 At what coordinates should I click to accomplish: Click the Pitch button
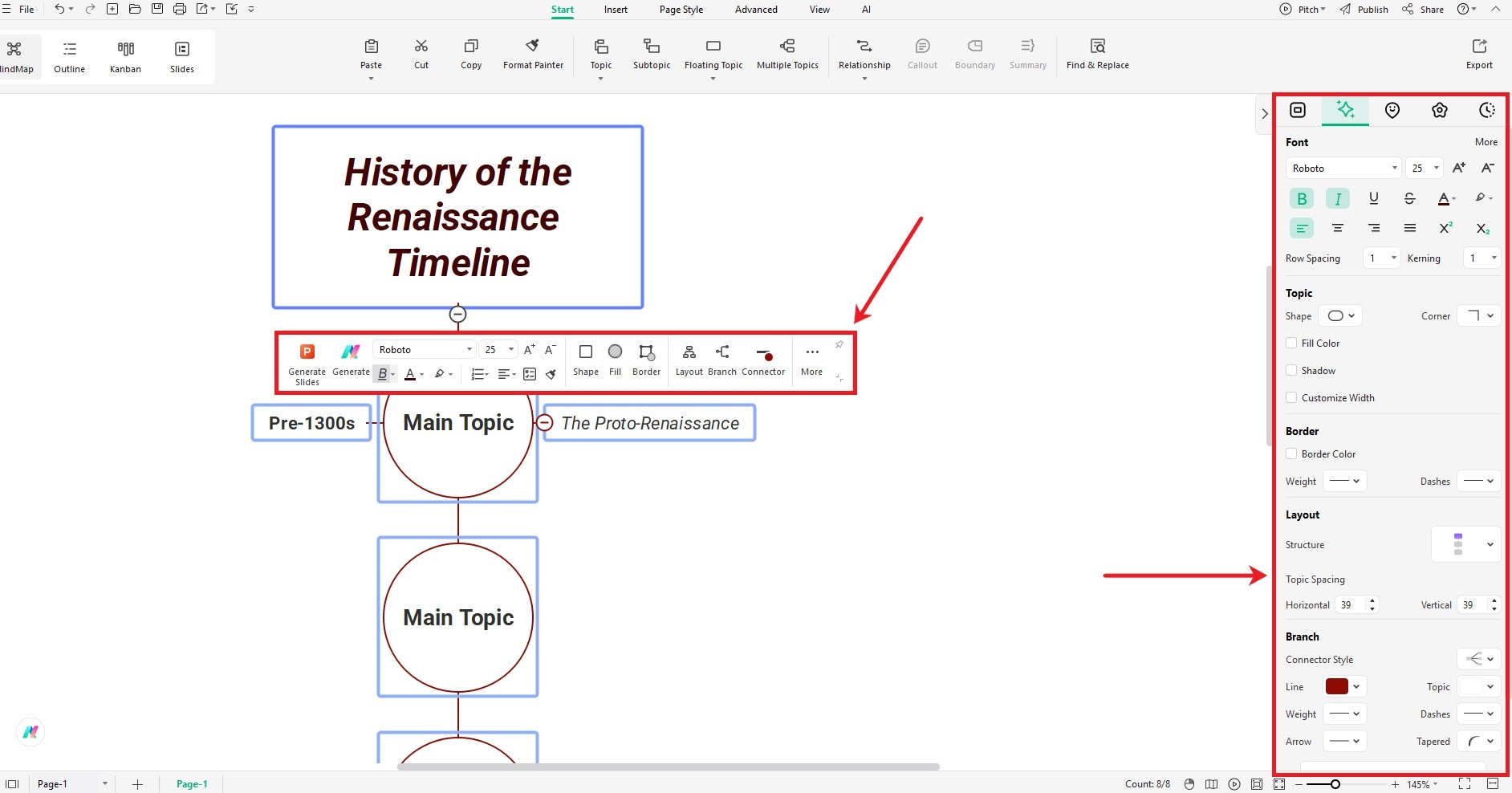(x=1303, y=10)
